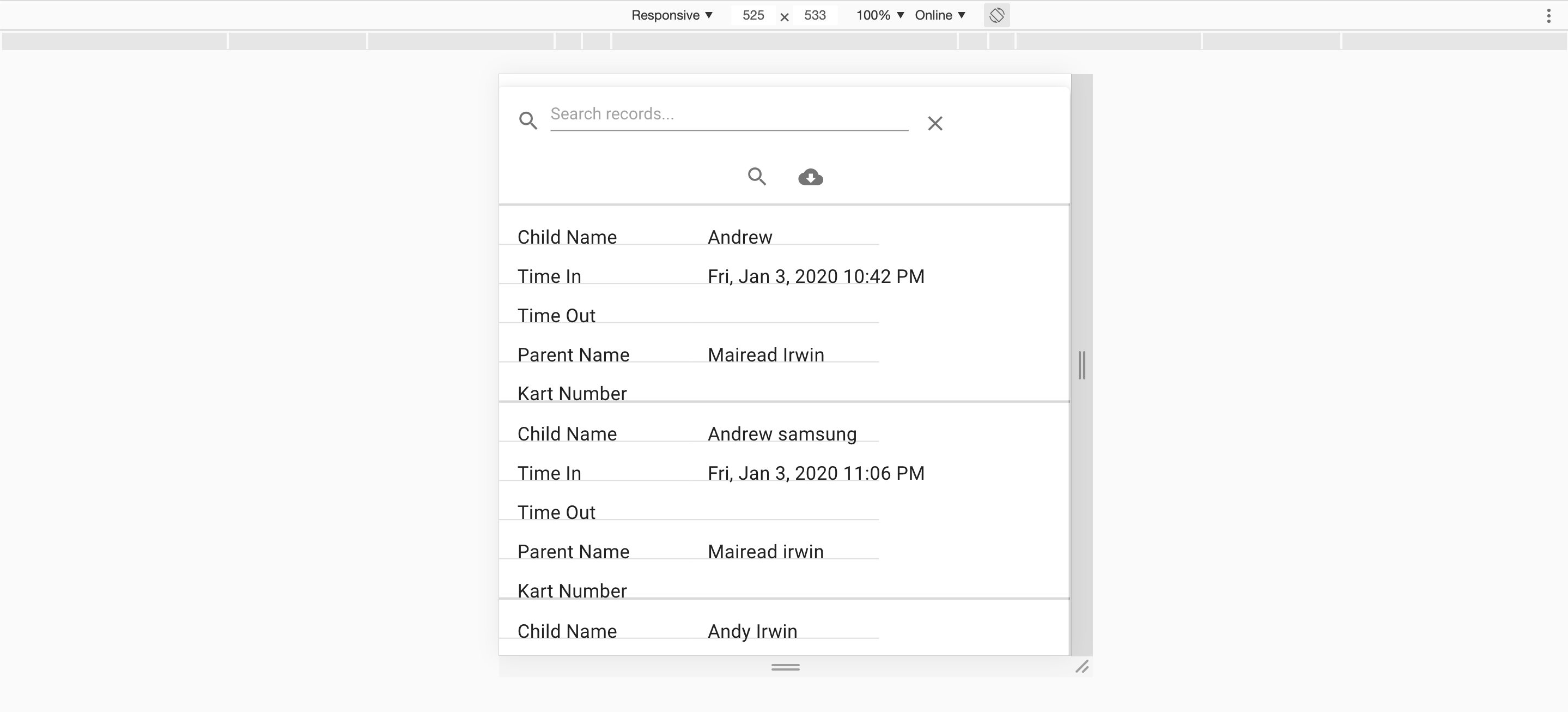Image resolution: width=1568 pixels, height=712 pixels.
Task: Clear search with the X icon
Action: point(935,124)
